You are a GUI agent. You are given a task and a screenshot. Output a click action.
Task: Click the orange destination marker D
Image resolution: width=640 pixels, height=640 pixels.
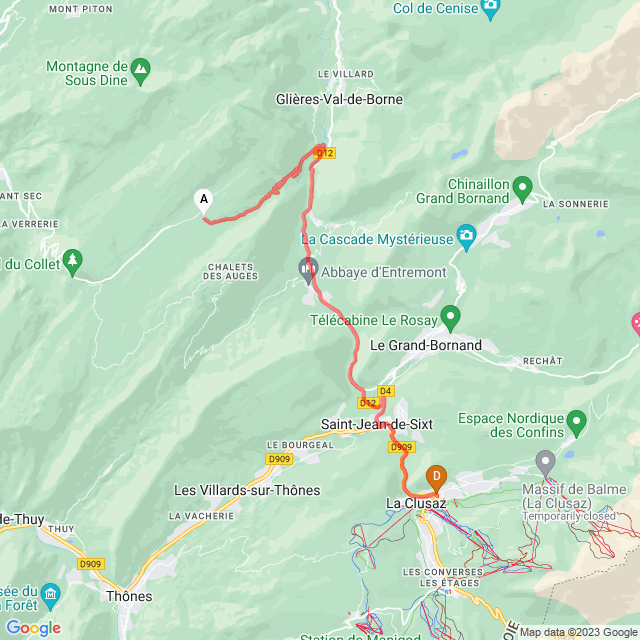[436, 479]
